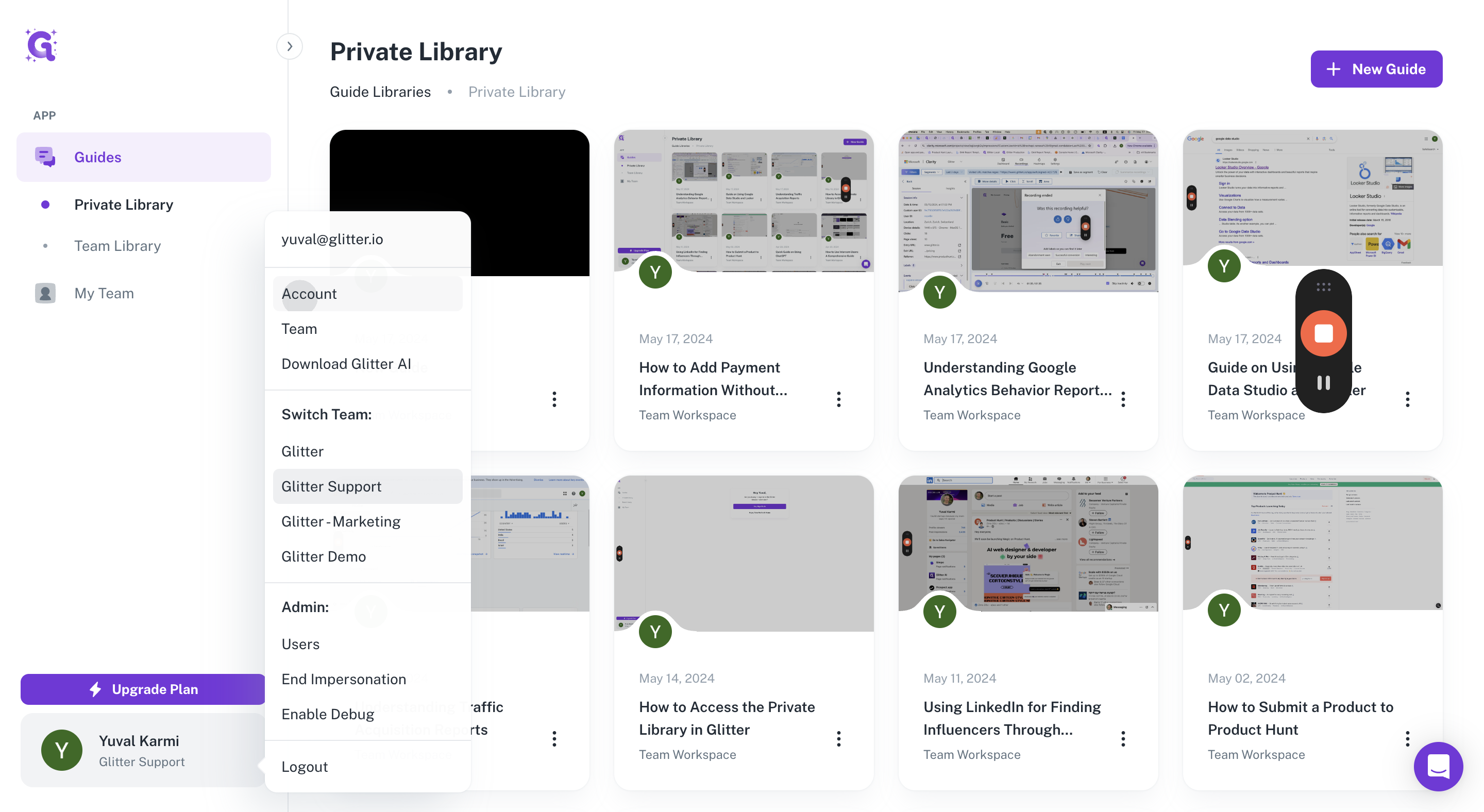Switch to the Glitter - Marketing team
1484x812 pixels.
click(x=367, y=522)
